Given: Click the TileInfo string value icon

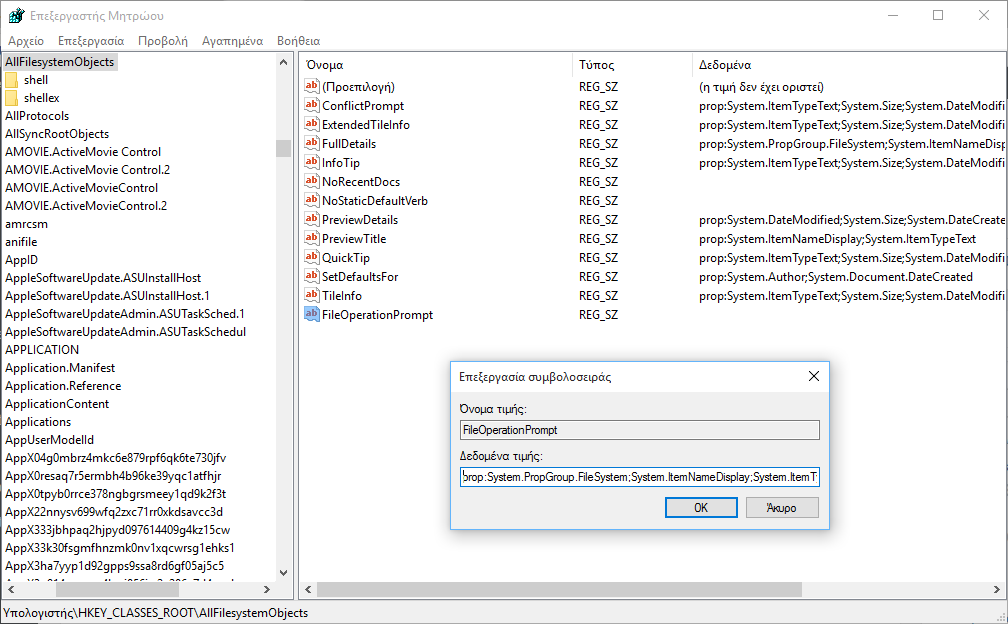Looking at the screenshot, I should pos(311,296).
